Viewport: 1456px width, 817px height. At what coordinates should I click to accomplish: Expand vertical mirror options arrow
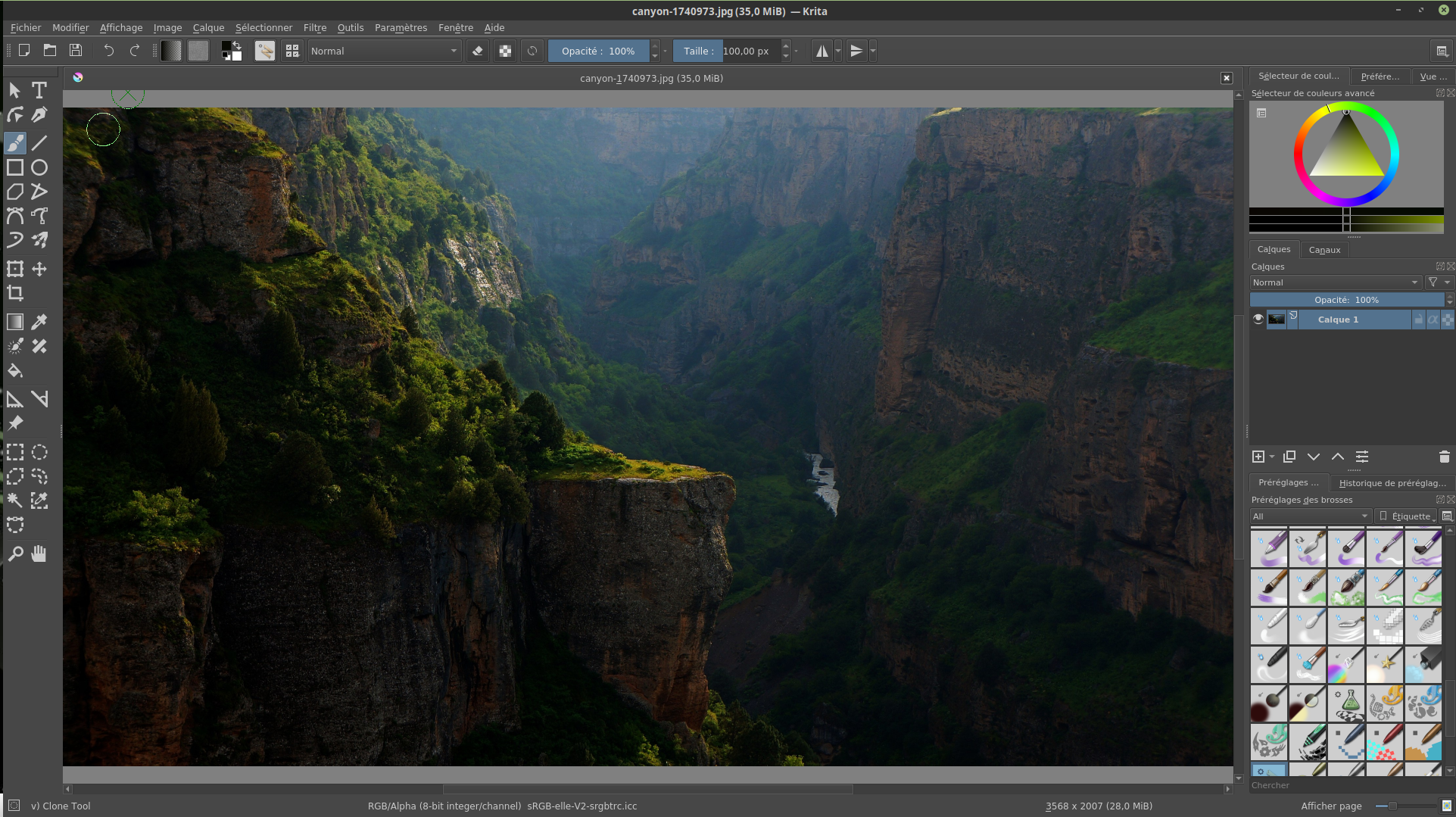click(873, 51)
